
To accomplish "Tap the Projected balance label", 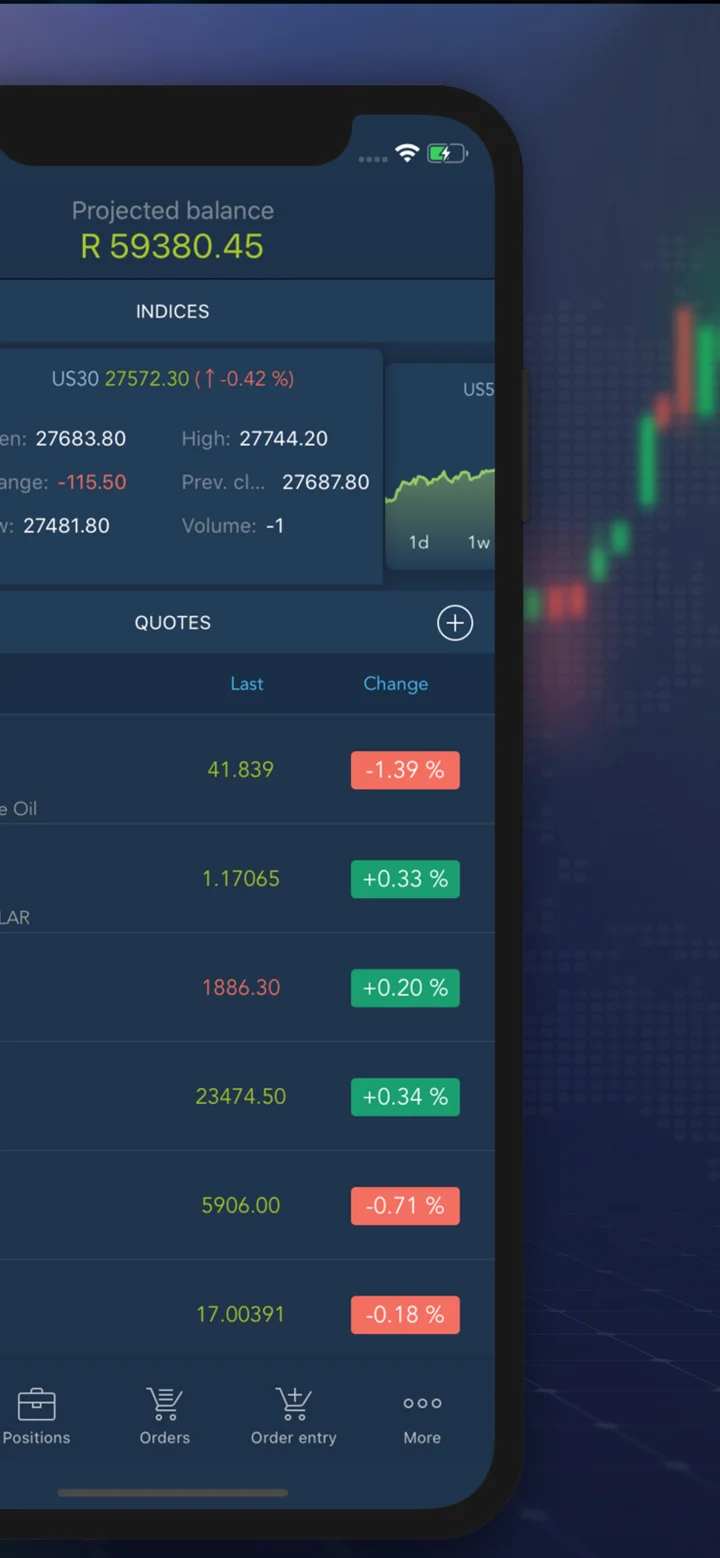I will 173,211.
